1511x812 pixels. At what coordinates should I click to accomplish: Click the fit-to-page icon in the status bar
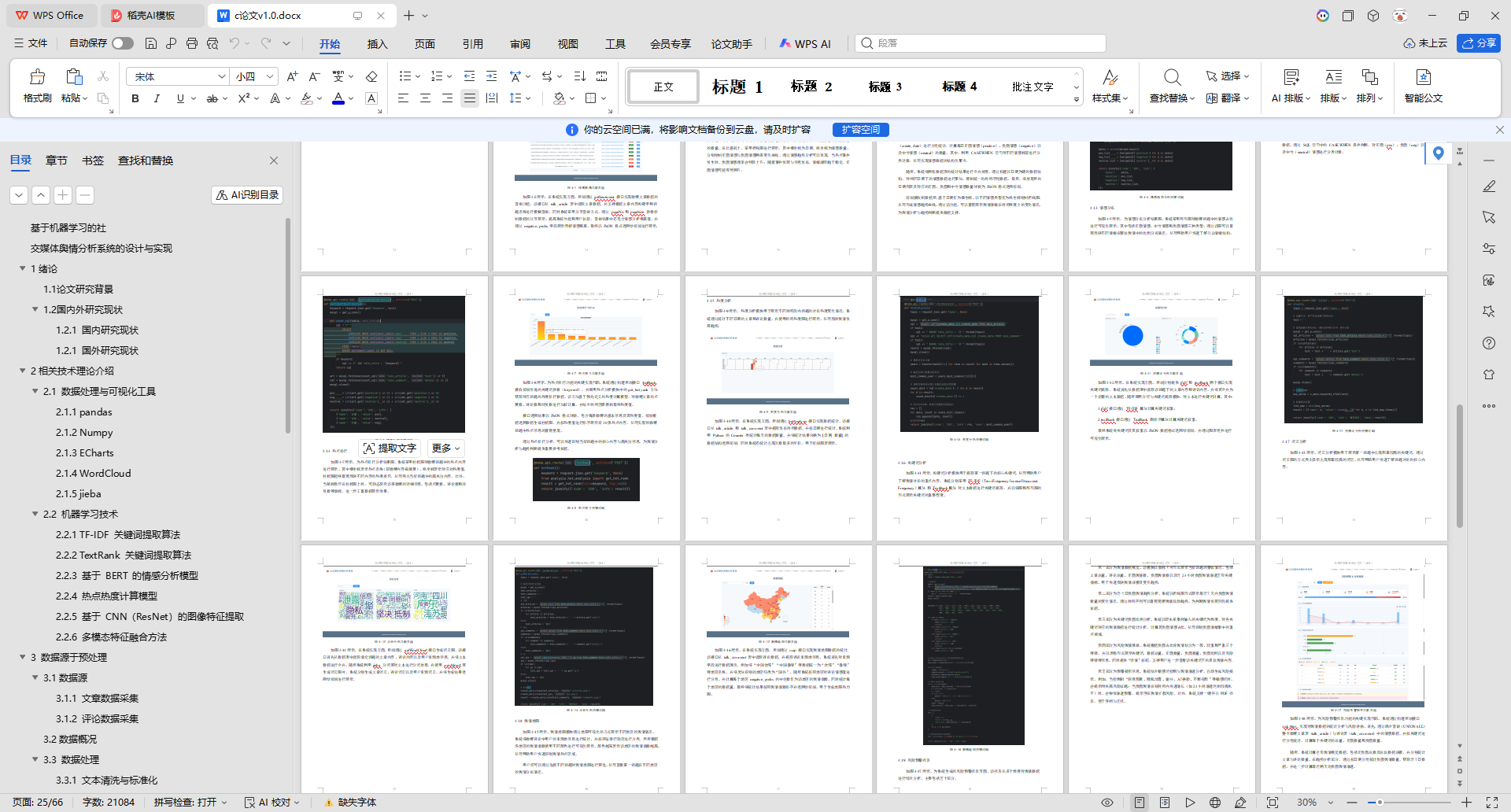click(1273, 803)
